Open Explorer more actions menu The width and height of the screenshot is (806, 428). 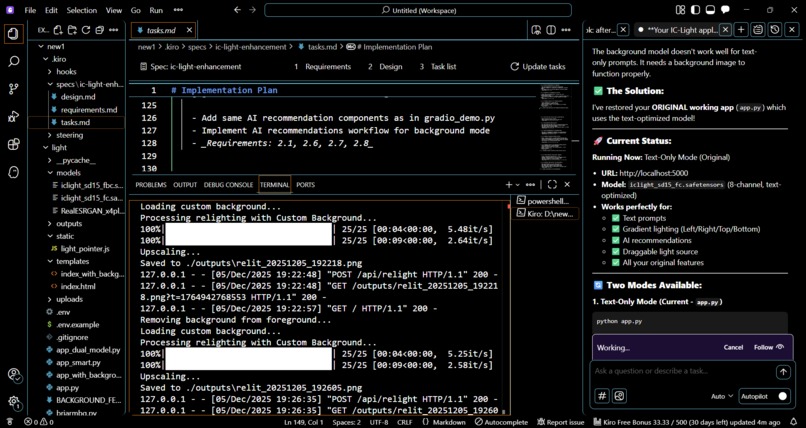click(x=114, y=30)
